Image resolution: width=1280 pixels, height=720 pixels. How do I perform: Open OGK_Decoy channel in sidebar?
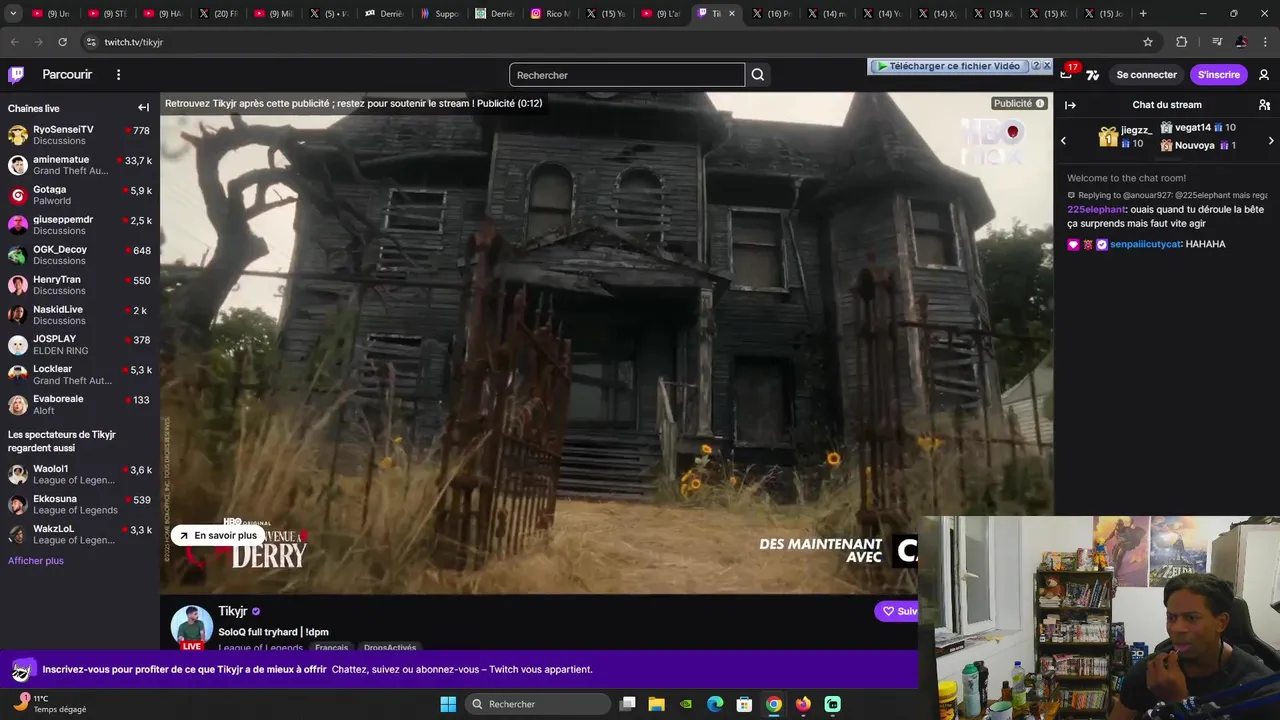(x=80, y=255)
